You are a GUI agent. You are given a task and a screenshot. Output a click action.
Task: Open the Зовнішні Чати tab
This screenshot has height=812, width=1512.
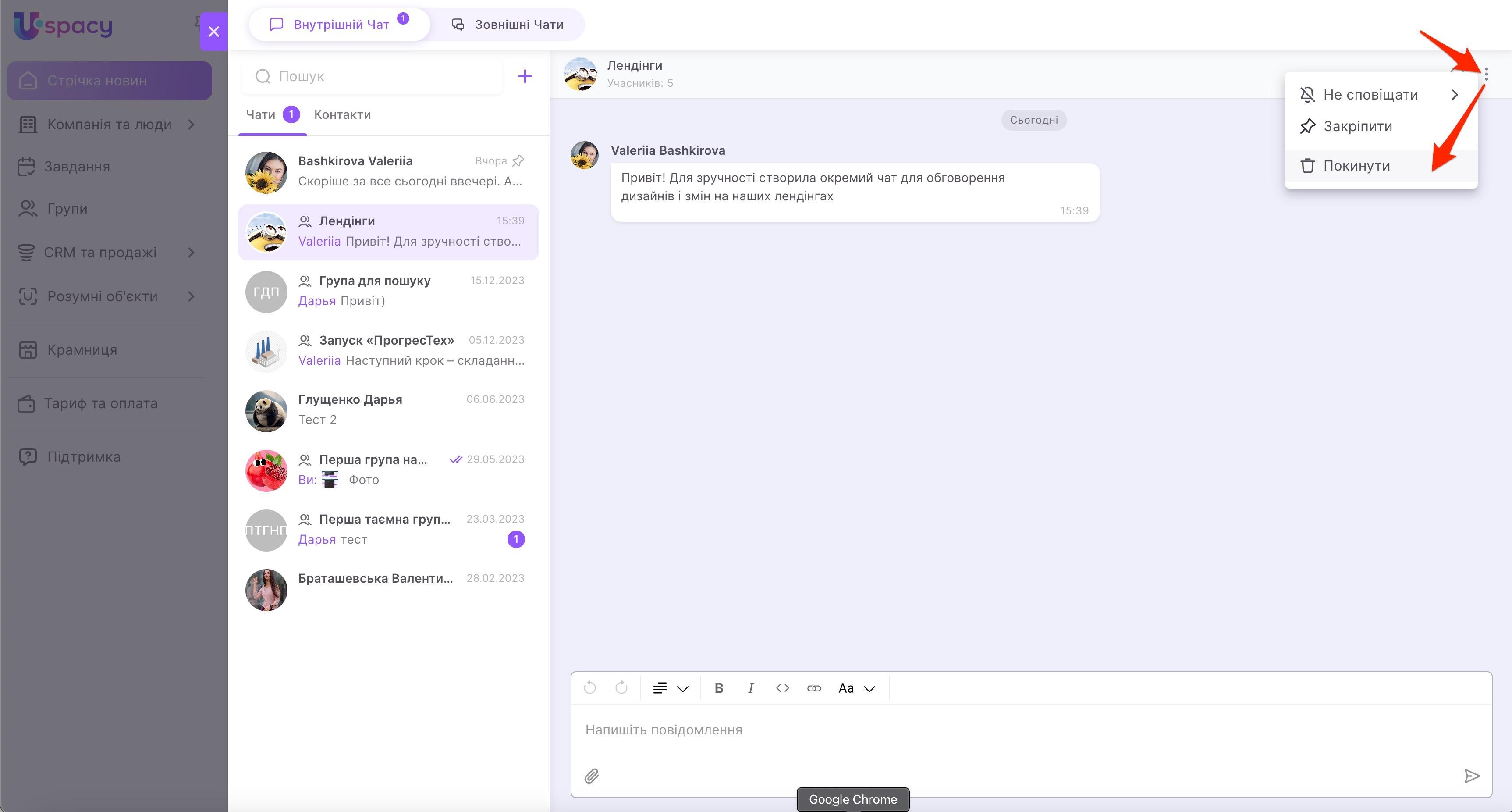(507, 25)
